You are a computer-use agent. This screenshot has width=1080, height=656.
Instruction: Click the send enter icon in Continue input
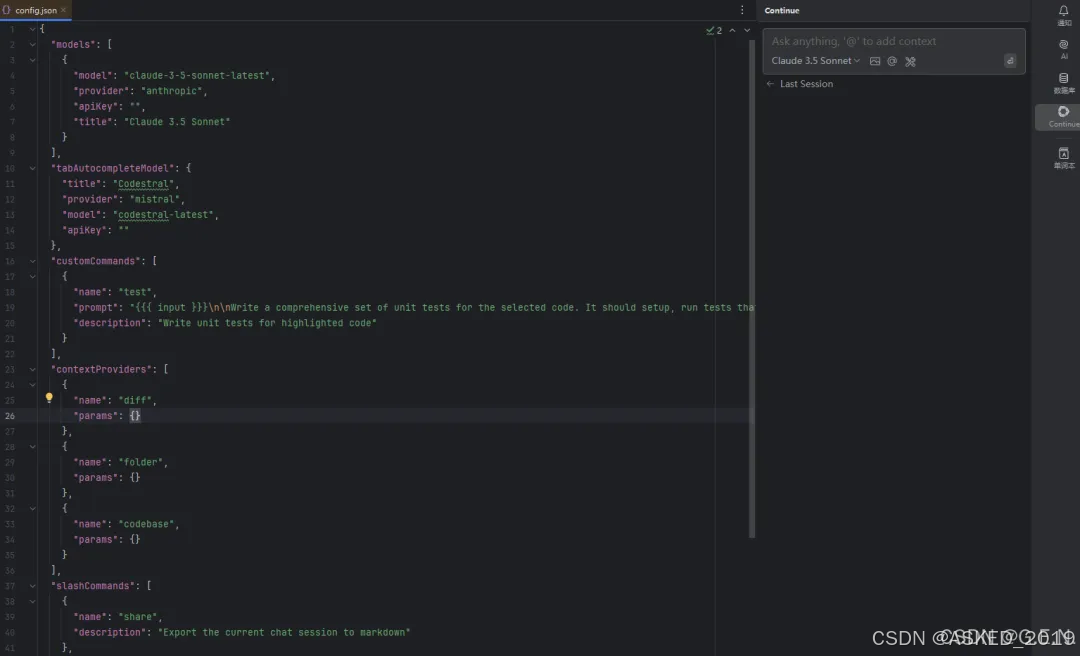[x=1010, y=61]
